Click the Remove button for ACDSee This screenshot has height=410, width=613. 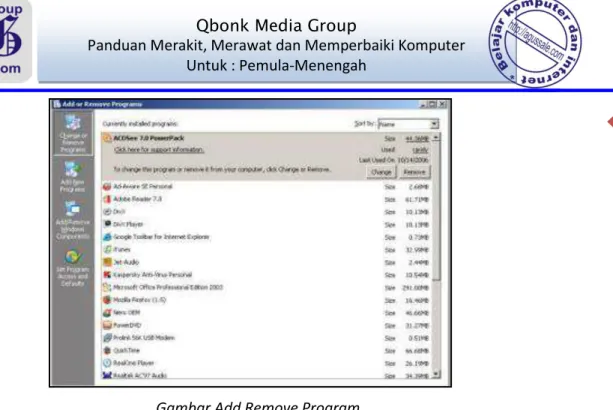click(x=414, y=172)
